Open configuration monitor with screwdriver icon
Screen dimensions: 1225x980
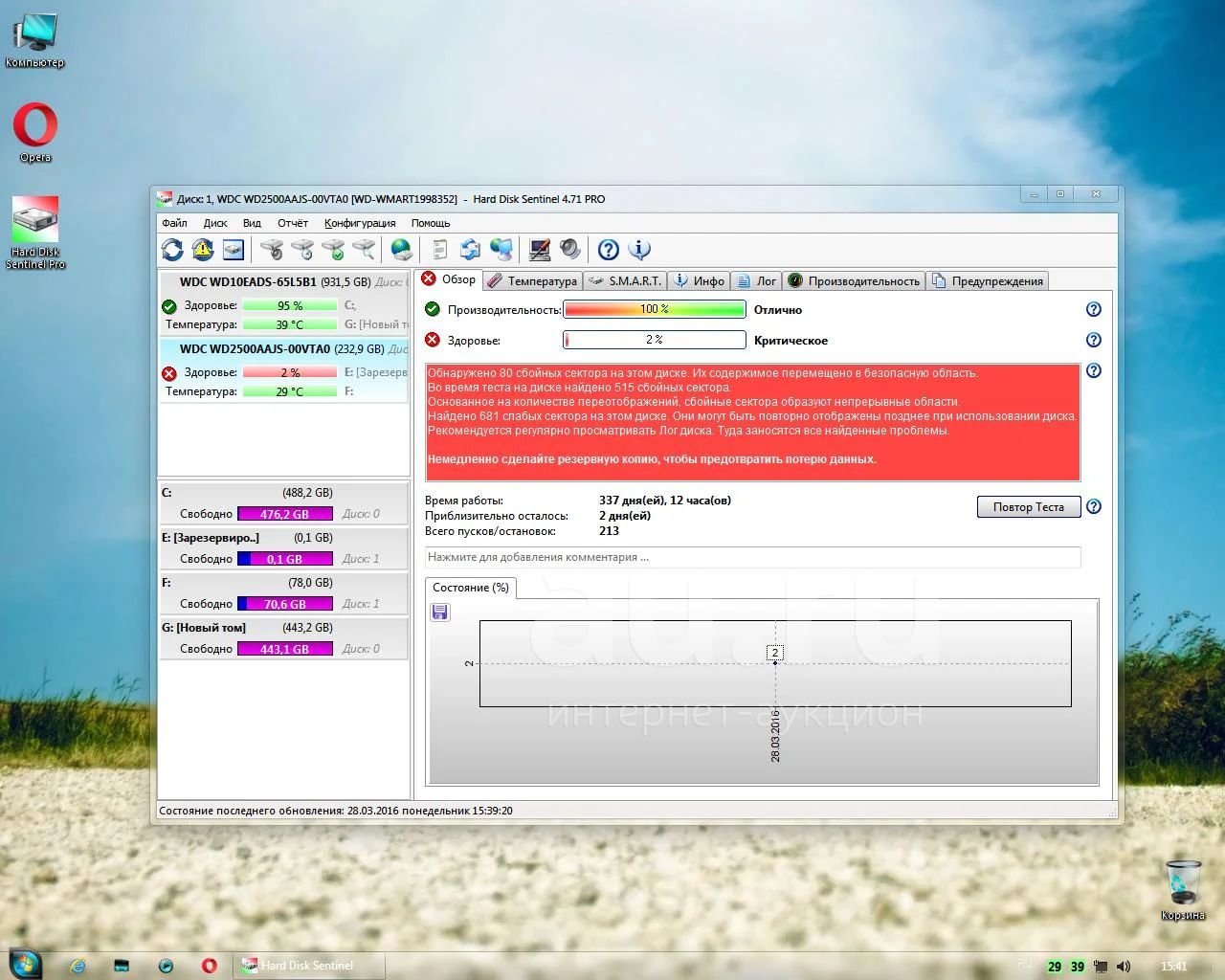tap(540, 250)
